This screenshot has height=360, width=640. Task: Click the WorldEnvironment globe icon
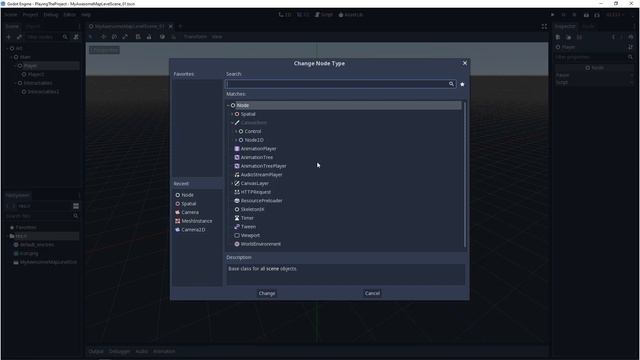[237, 244]
